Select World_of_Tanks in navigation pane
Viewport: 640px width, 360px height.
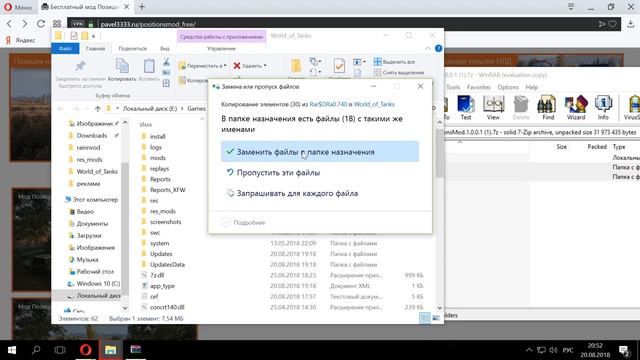97,171
